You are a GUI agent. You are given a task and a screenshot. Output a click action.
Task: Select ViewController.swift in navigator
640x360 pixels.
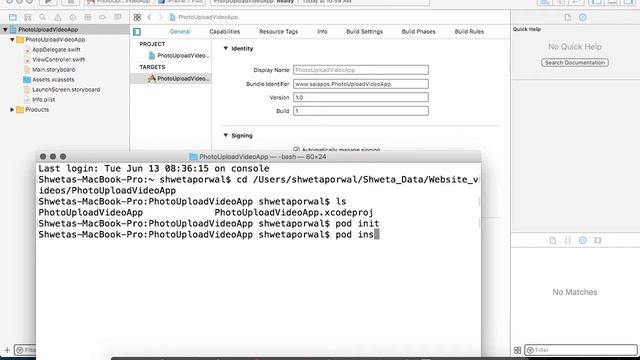click(x=58, y=60)
